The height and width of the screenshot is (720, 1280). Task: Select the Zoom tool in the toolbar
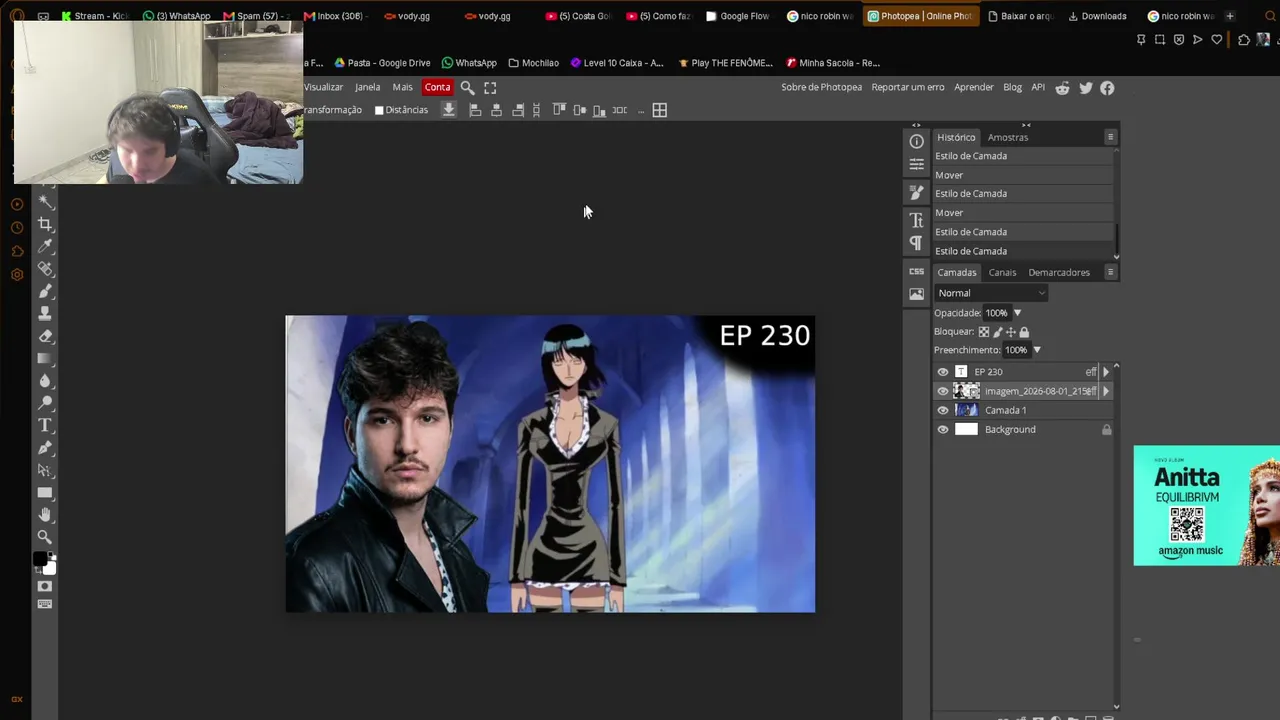45,537
